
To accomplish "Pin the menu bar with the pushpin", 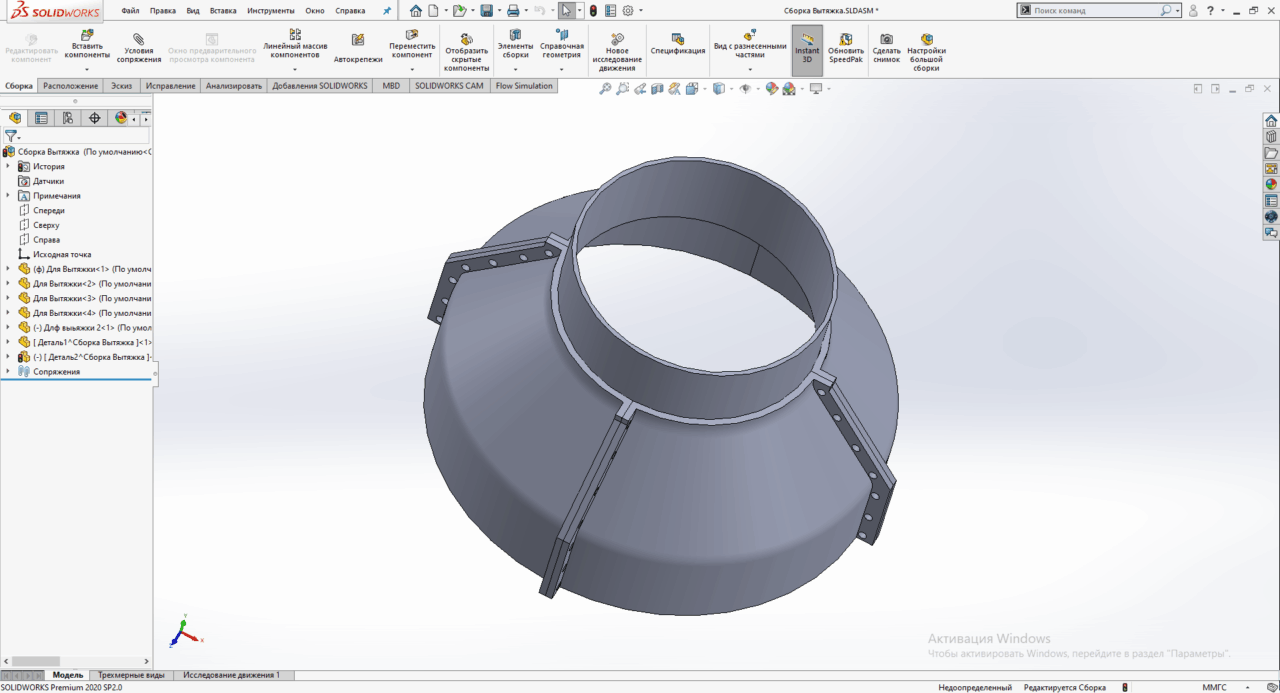I will [x=387, y=10].
